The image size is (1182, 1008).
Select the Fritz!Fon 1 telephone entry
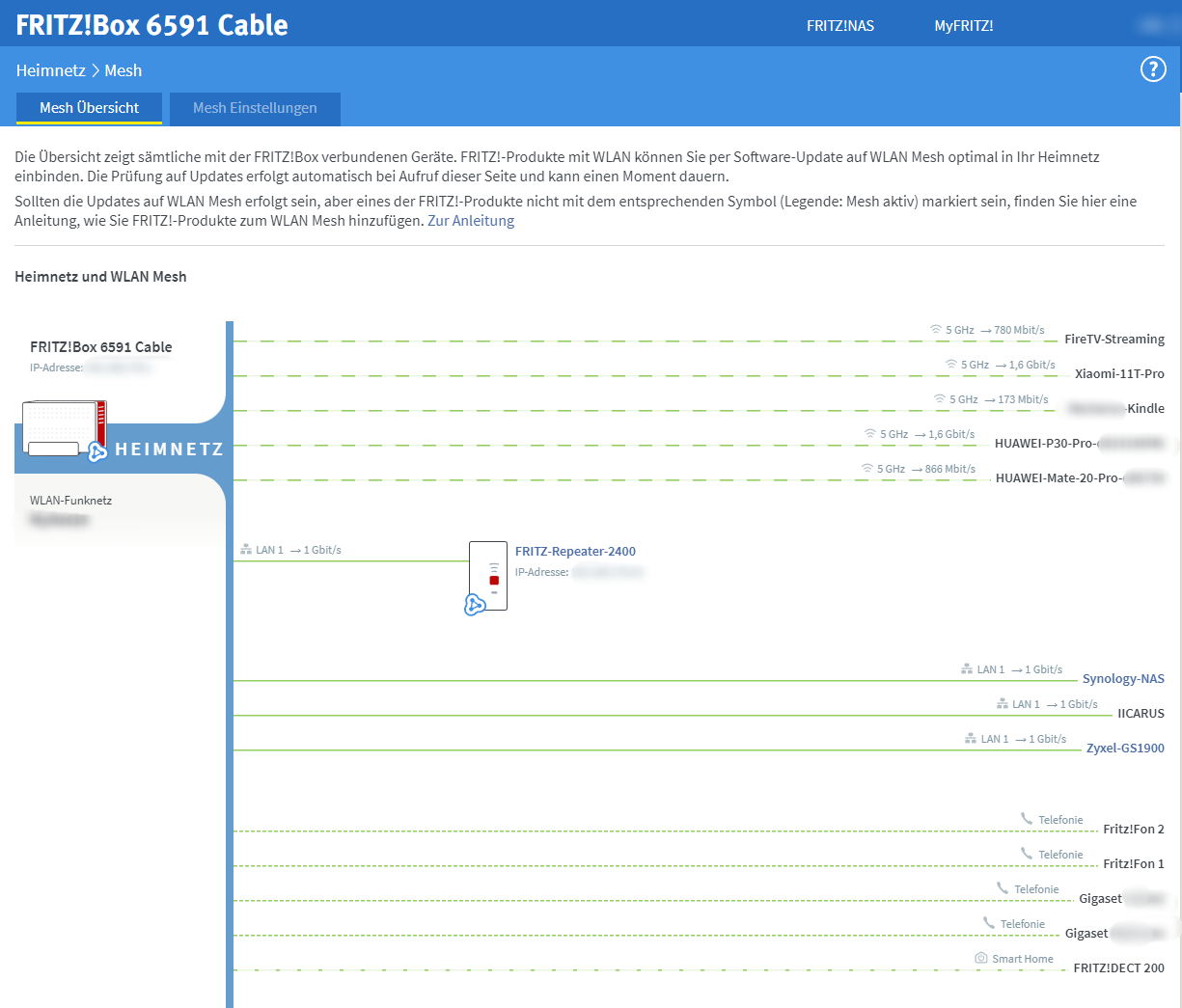tap(1134, 864)
